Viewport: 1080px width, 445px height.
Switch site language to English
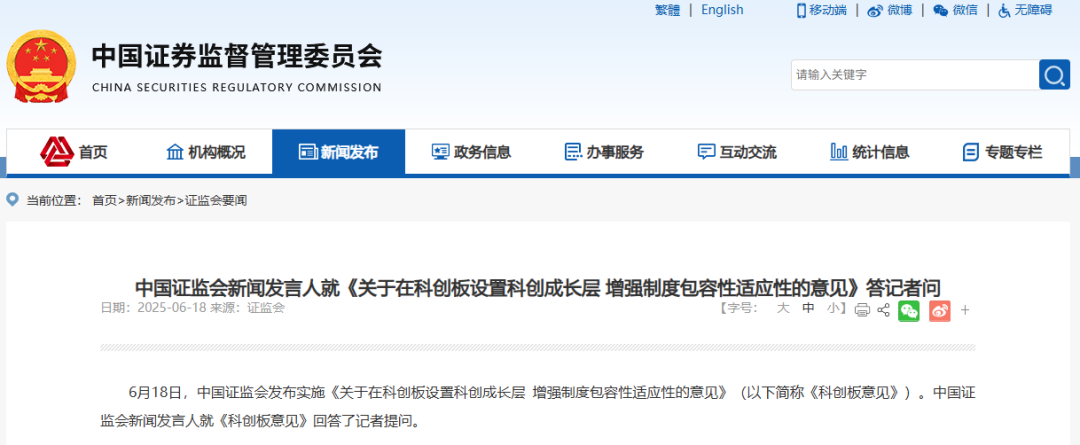(x=723, y=10)
